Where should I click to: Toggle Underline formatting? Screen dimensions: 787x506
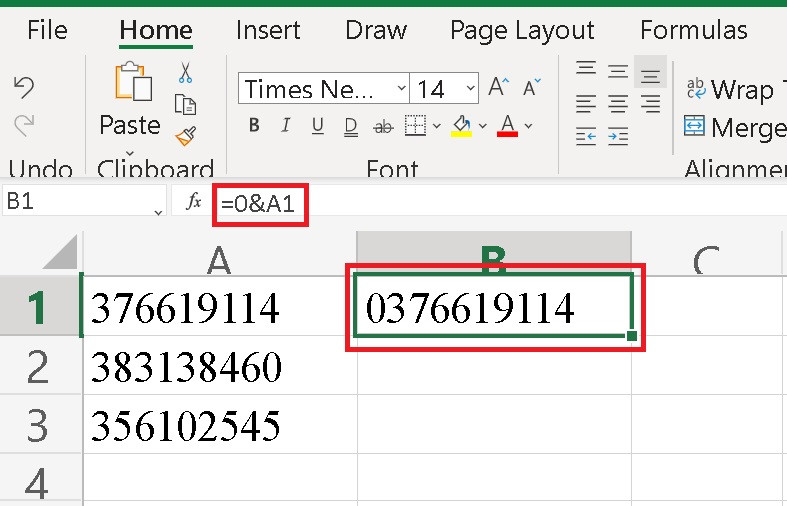point(318,126)
